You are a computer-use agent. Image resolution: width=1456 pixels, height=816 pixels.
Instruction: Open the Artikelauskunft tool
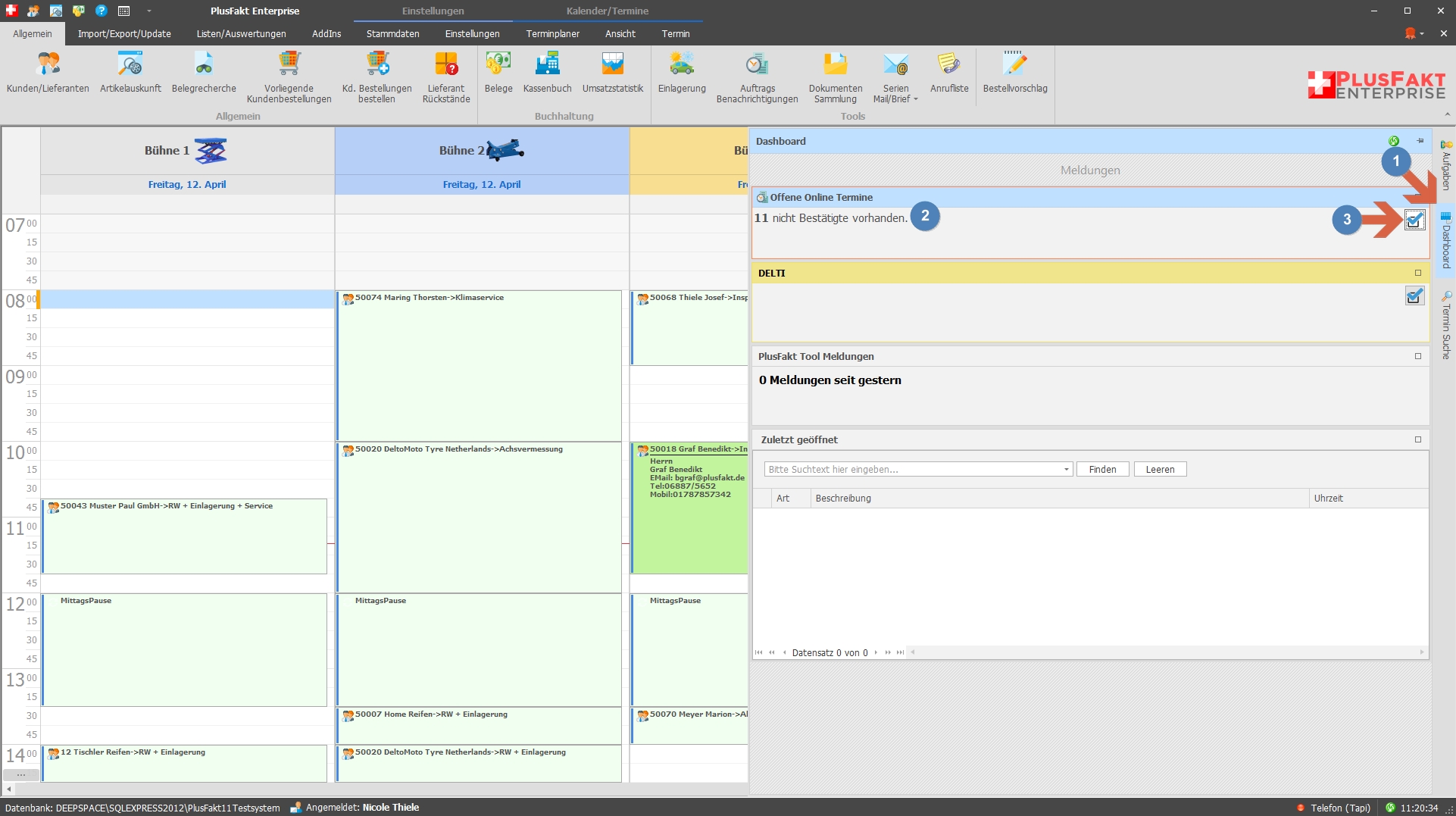130,73
